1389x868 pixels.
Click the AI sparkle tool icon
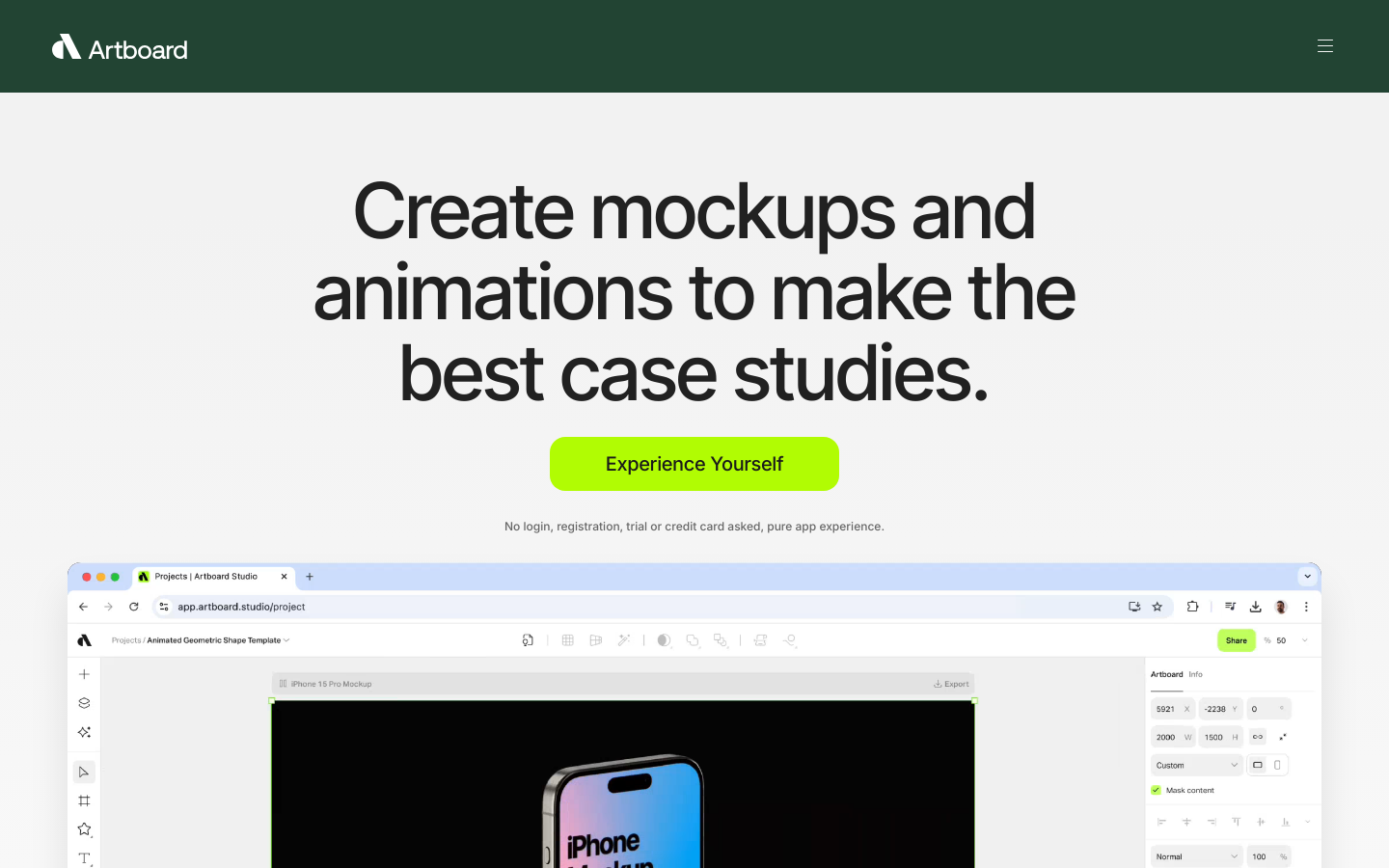pos(84,732)
